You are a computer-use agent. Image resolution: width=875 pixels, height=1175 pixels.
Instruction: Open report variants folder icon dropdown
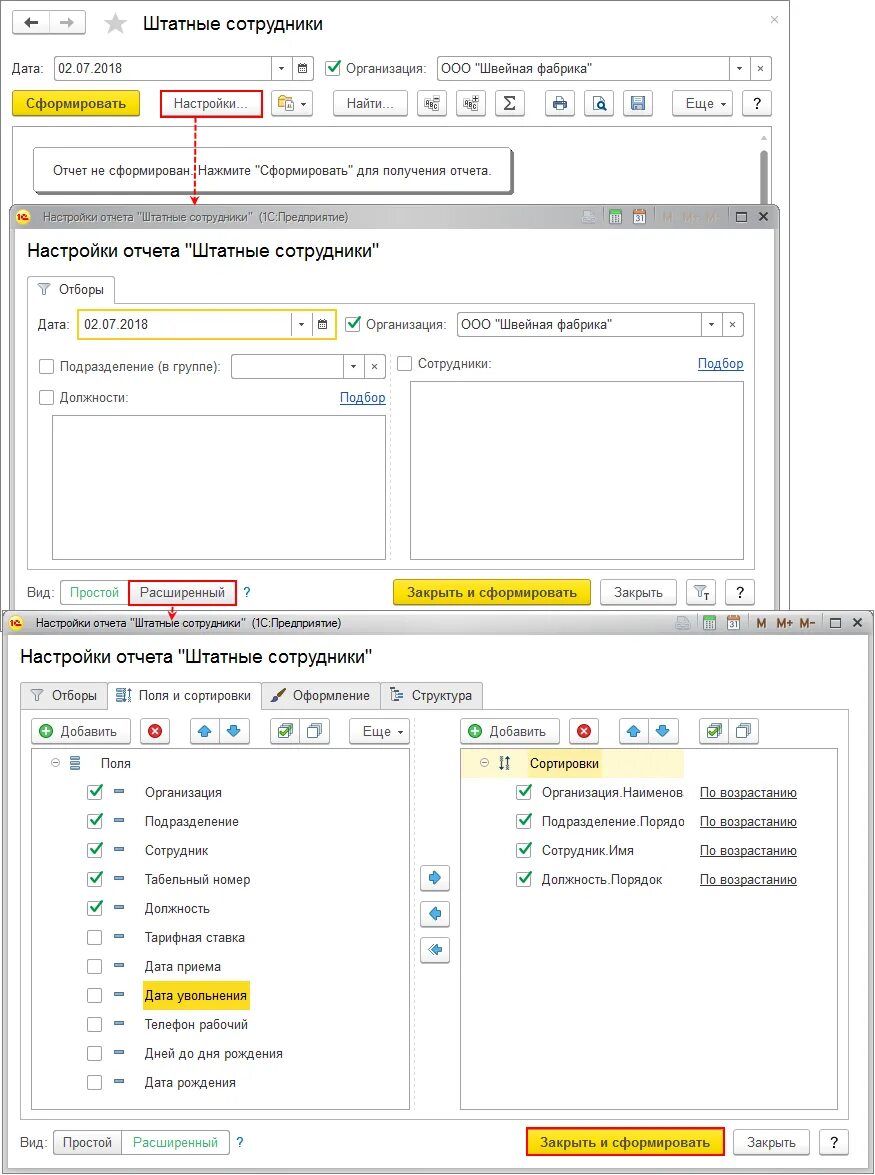291,103
